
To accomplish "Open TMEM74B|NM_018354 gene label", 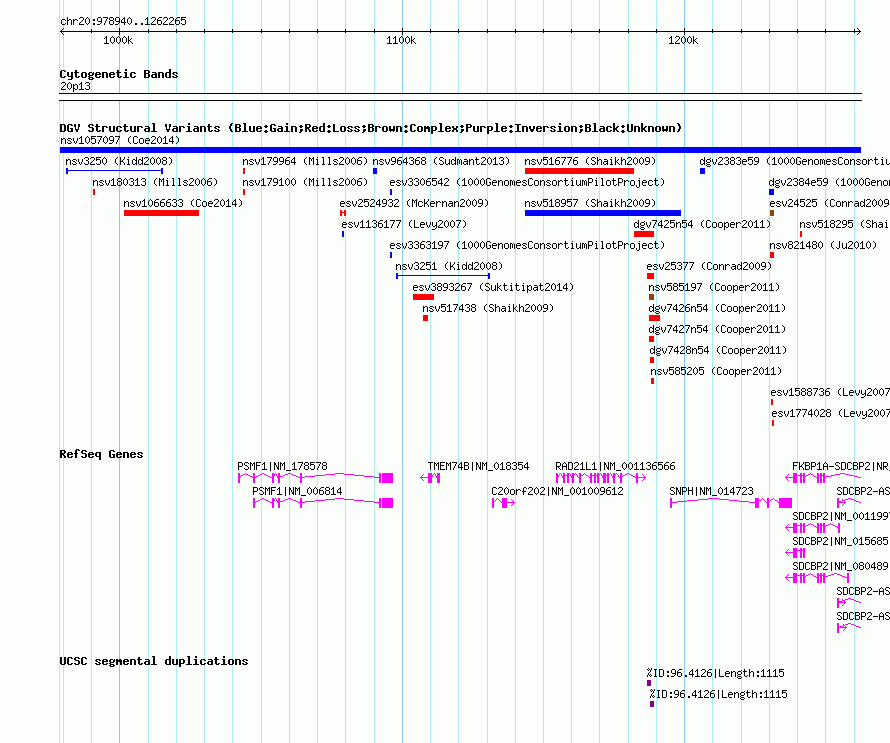I will [x=478, y=466].
